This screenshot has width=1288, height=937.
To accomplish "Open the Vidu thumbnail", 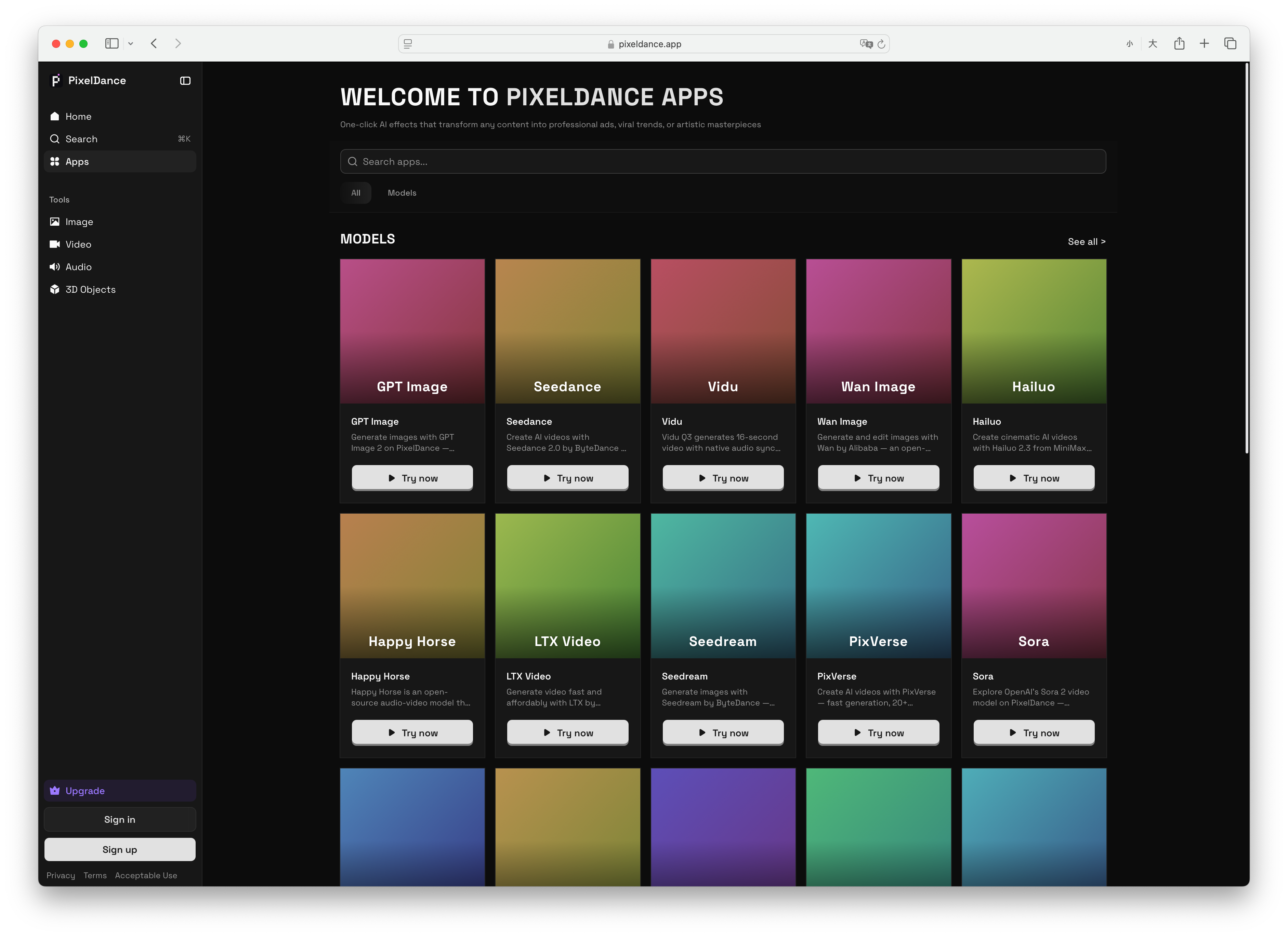I will [723, 332].
